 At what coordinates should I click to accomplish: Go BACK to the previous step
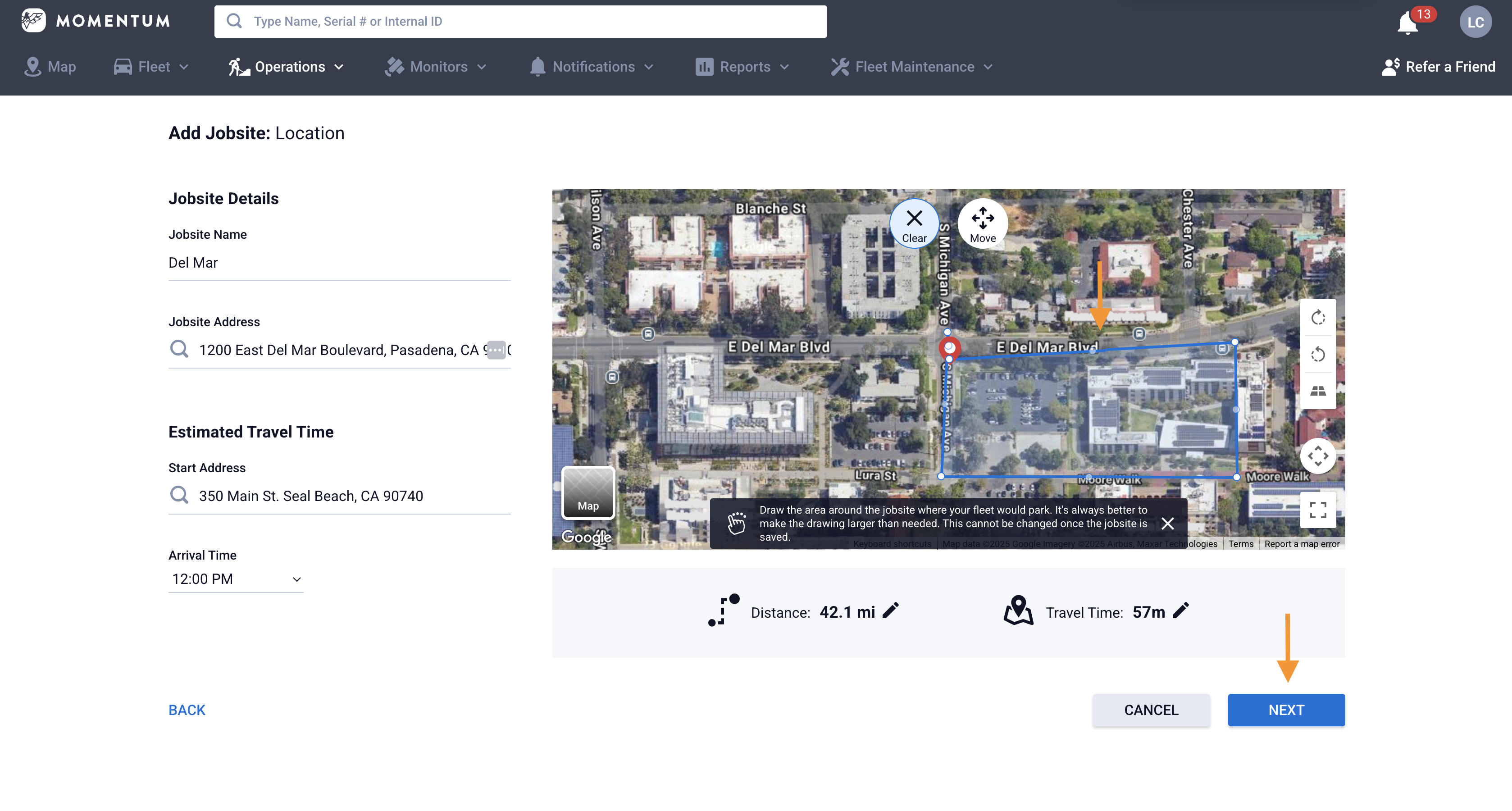click(x=187, y=710)
